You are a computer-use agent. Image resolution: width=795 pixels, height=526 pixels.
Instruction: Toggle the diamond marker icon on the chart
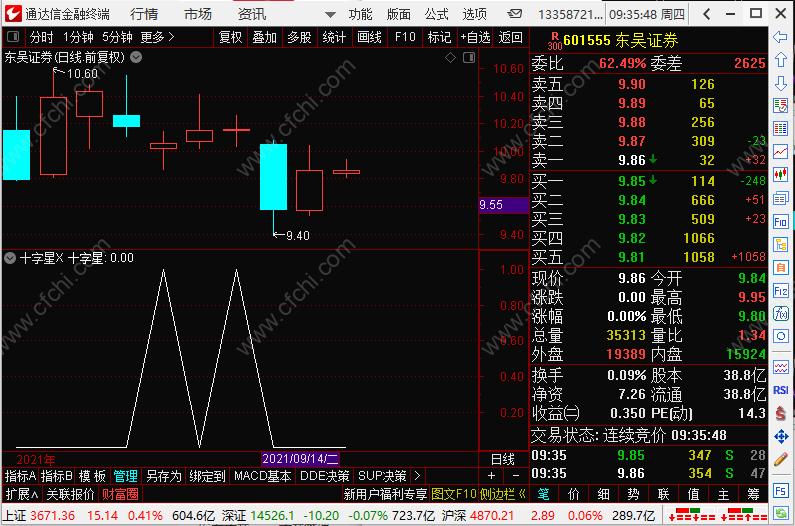click(x=450, y=58)
